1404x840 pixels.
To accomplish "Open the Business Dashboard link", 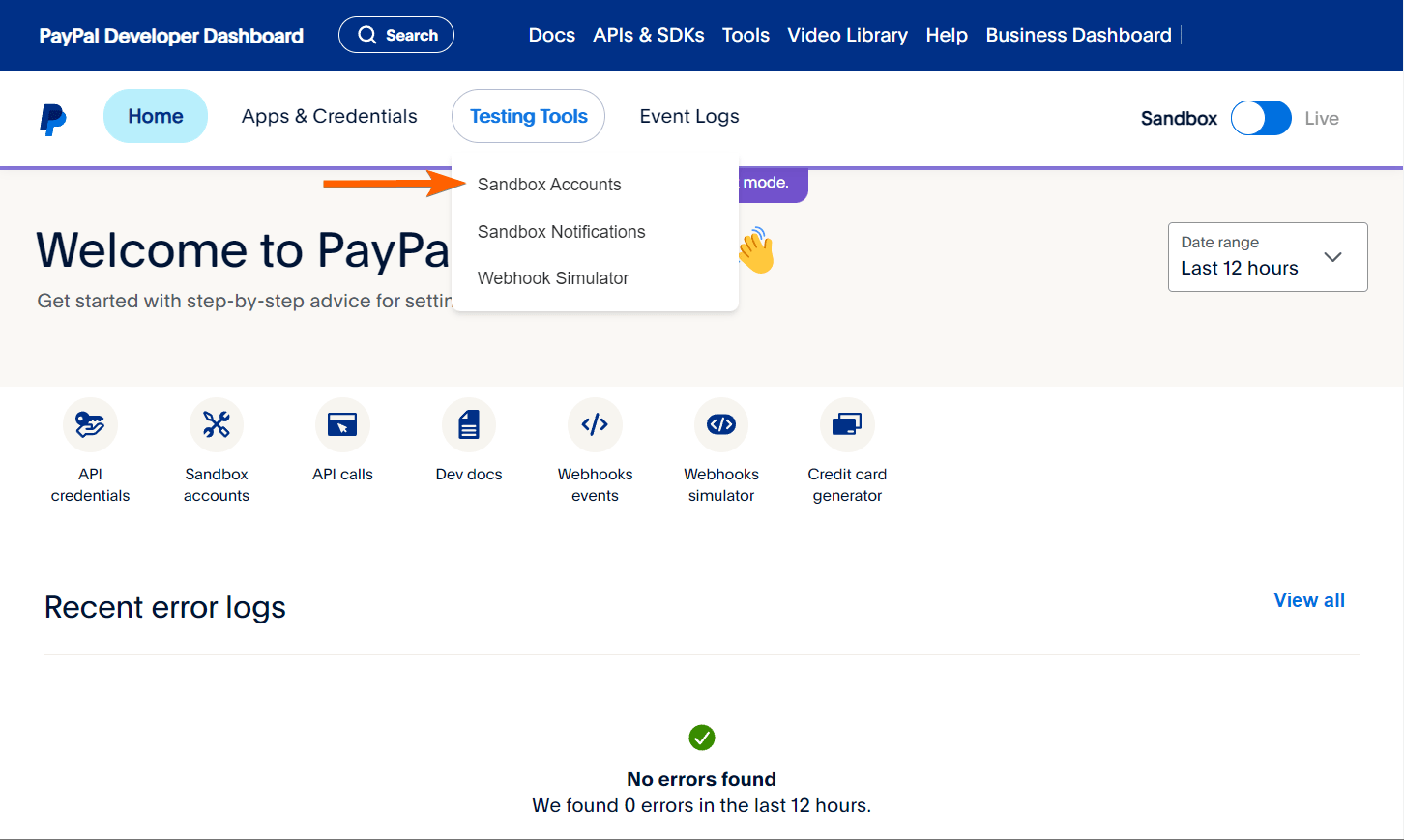I will tap(1078, 35).
